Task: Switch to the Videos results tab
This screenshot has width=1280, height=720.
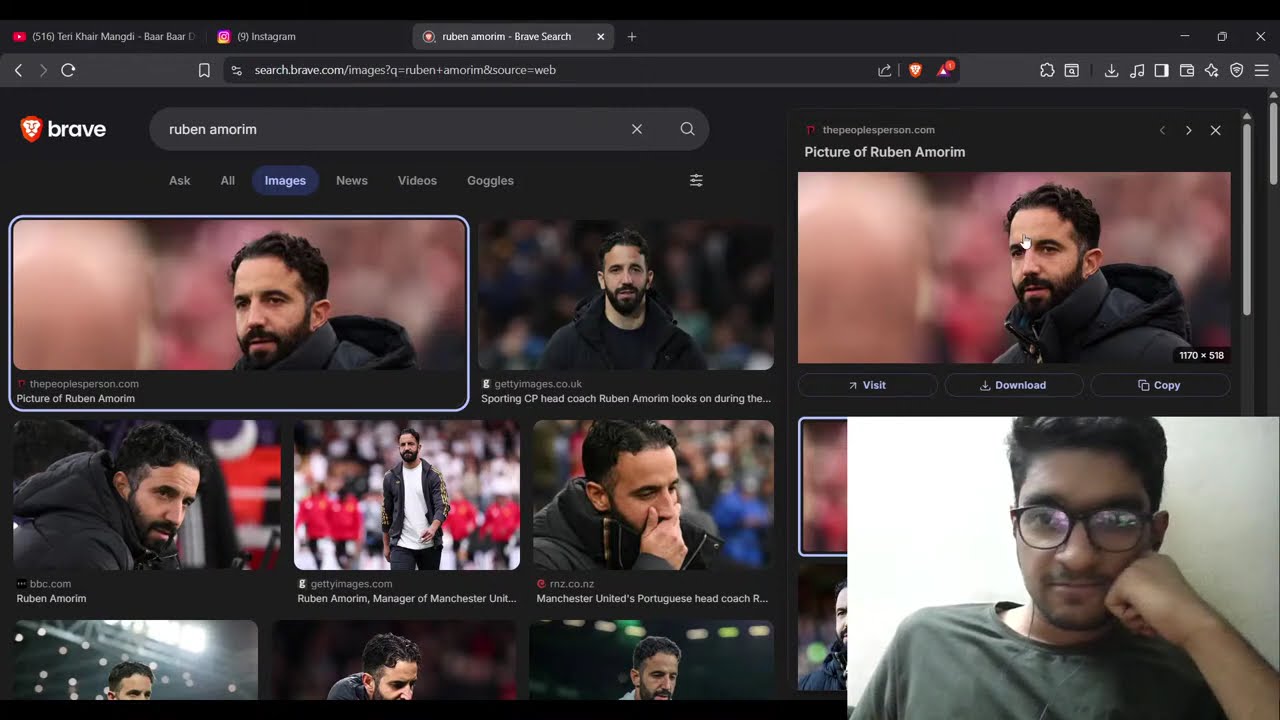Action: click(417, 181)
